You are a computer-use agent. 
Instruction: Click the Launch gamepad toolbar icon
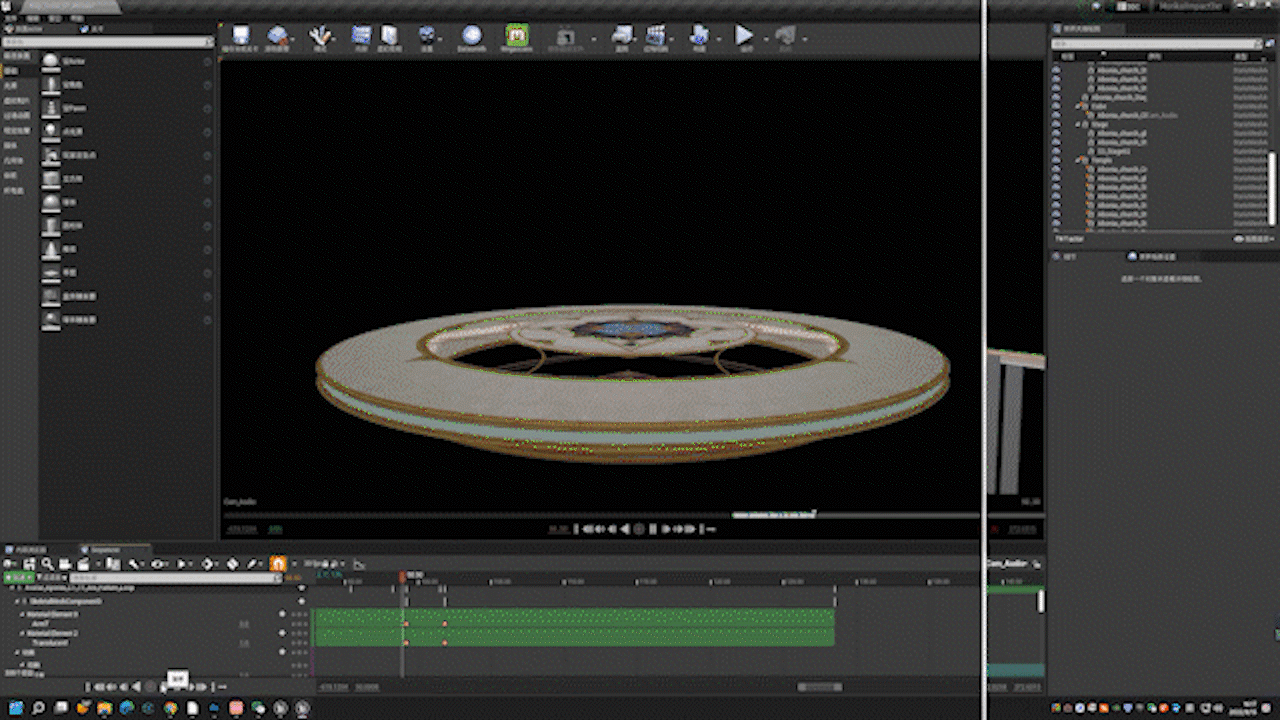785,37
